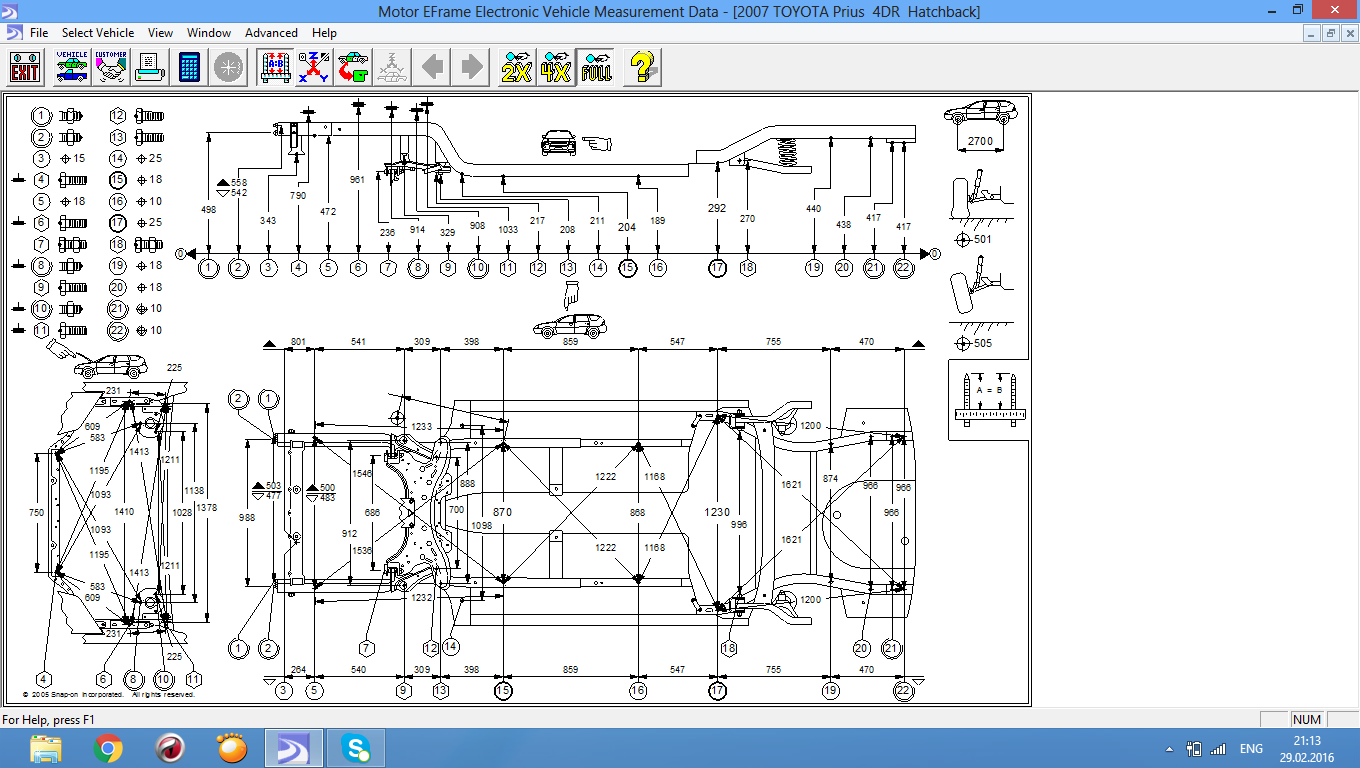The image size is (1360, 768).
Task: Select the A:B measurement gauge toolbar icon
Action: [275, 68]
